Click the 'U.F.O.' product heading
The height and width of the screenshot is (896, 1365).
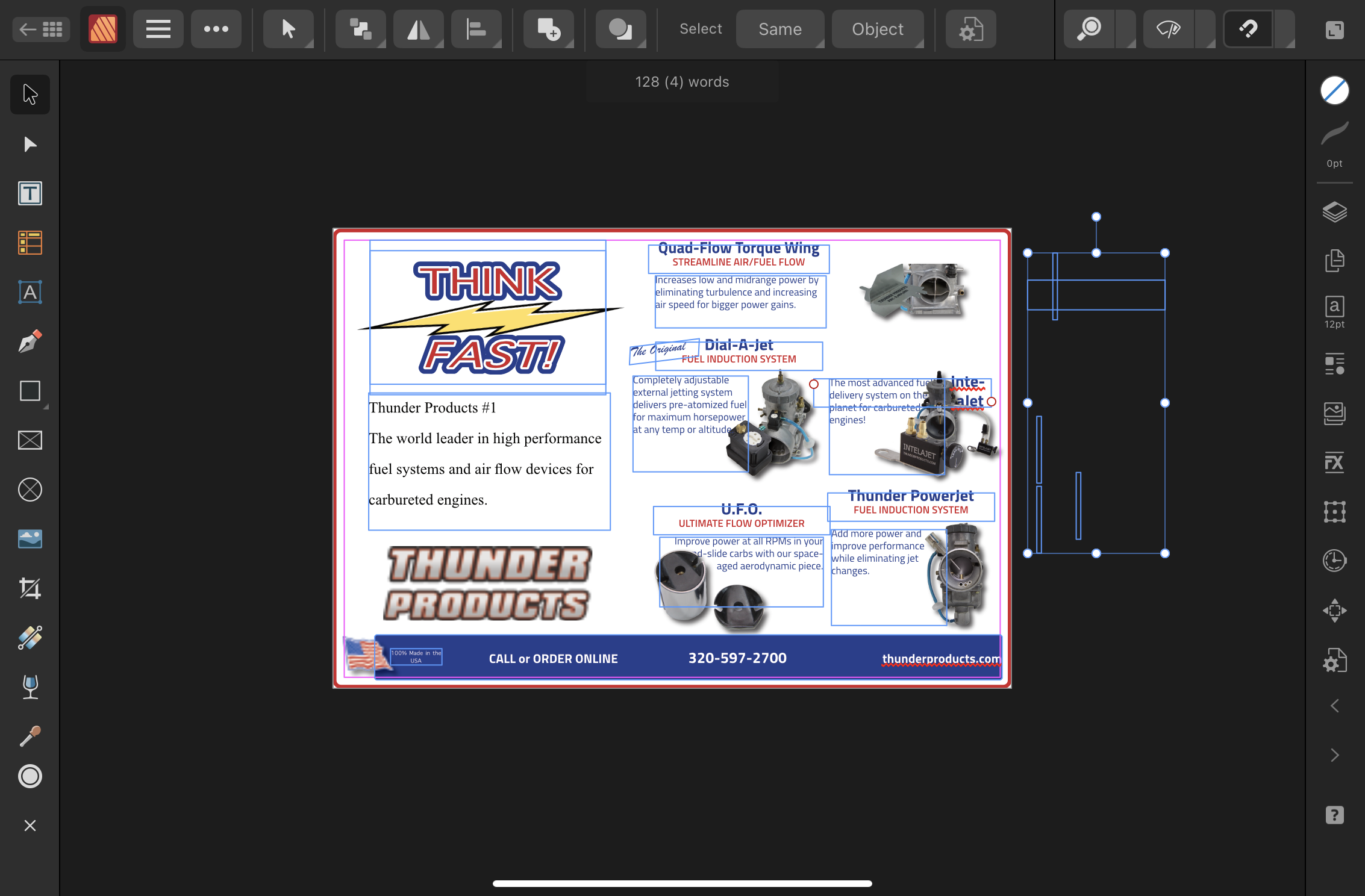(742, 509)
